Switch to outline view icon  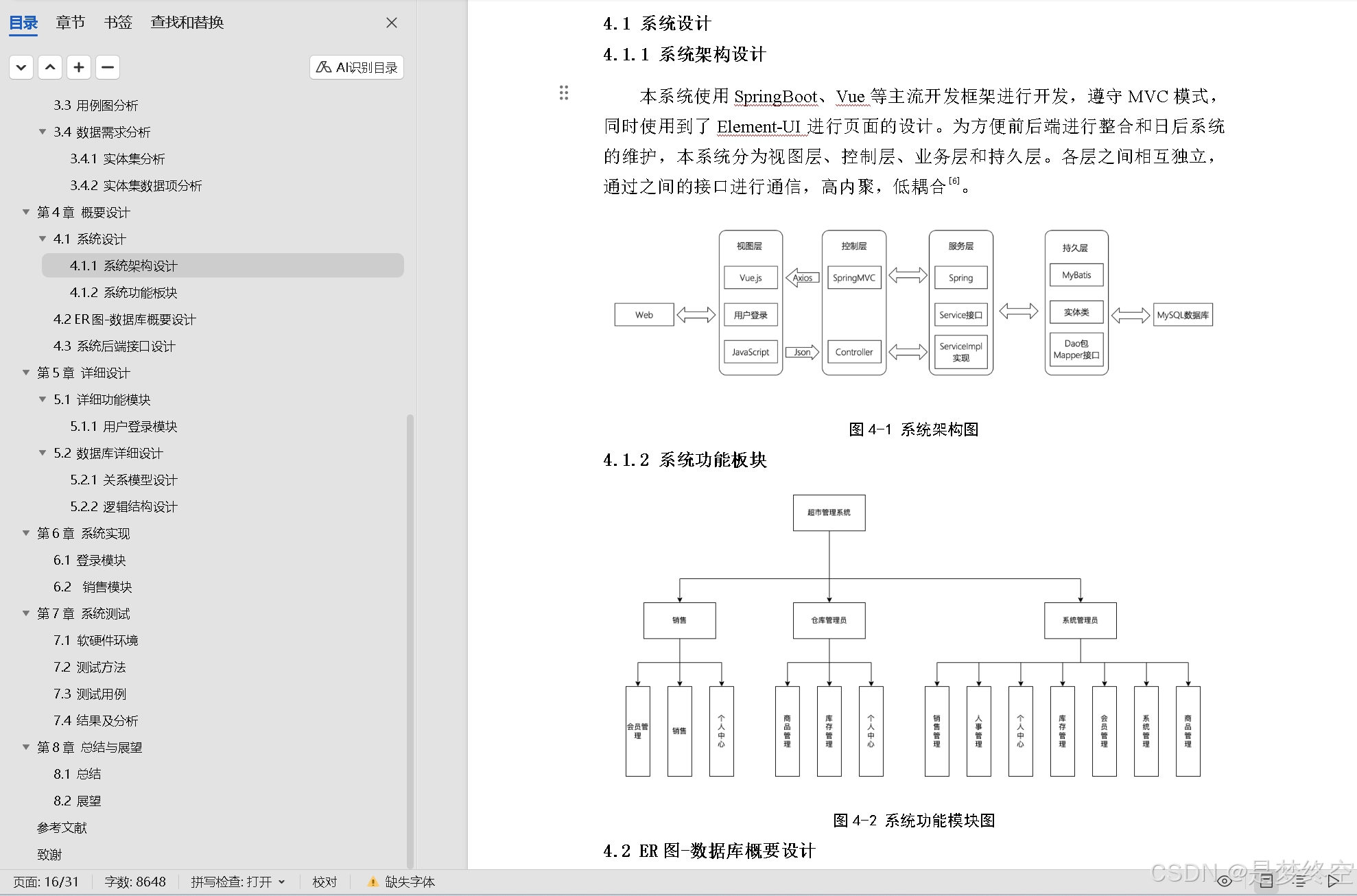1301,882
